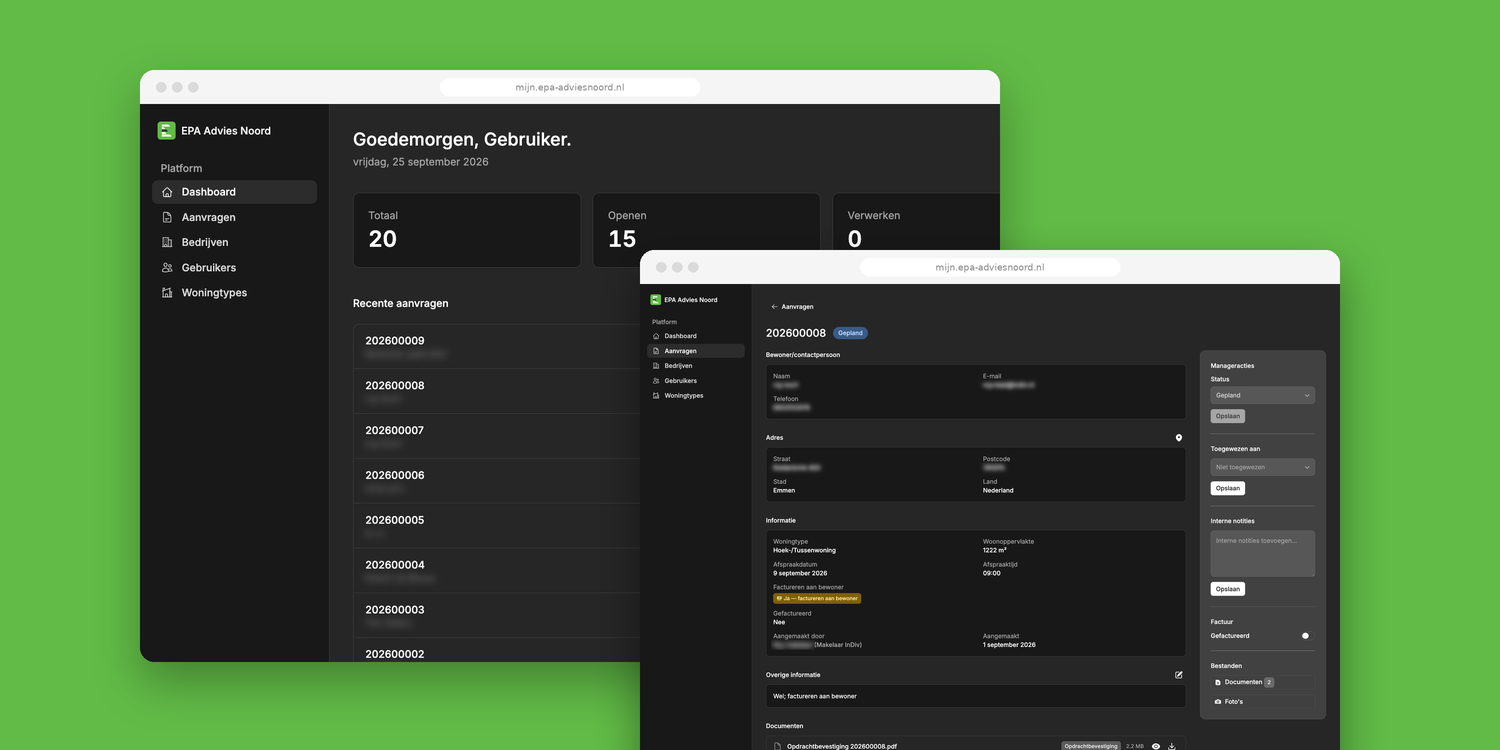Image resolution: width=1500 pixels, height=750 pixels.
Task: Click Opslaan below the Interne notities field
Action: 1227,589
